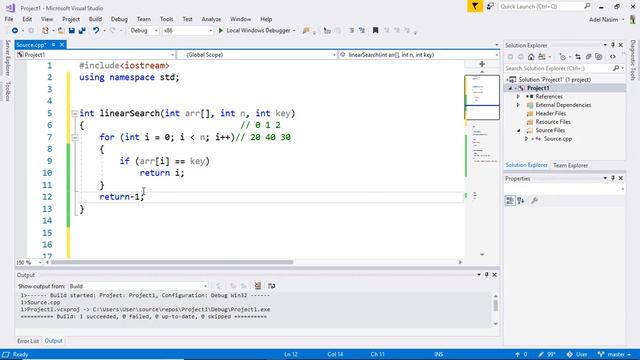Open the linearSearch member dropdown
Viewport: 640px width, 360px height.
point(419,55)
